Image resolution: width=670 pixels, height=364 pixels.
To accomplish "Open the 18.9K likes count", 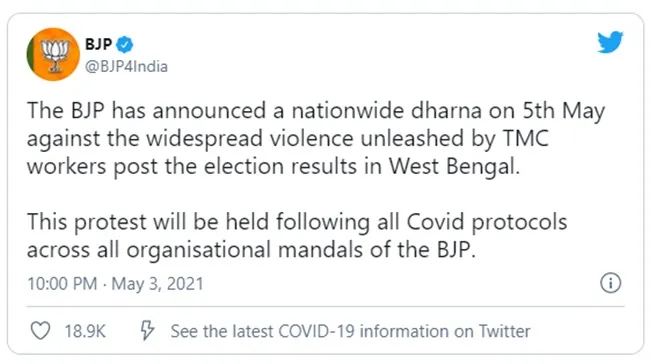I will (85, 331).
